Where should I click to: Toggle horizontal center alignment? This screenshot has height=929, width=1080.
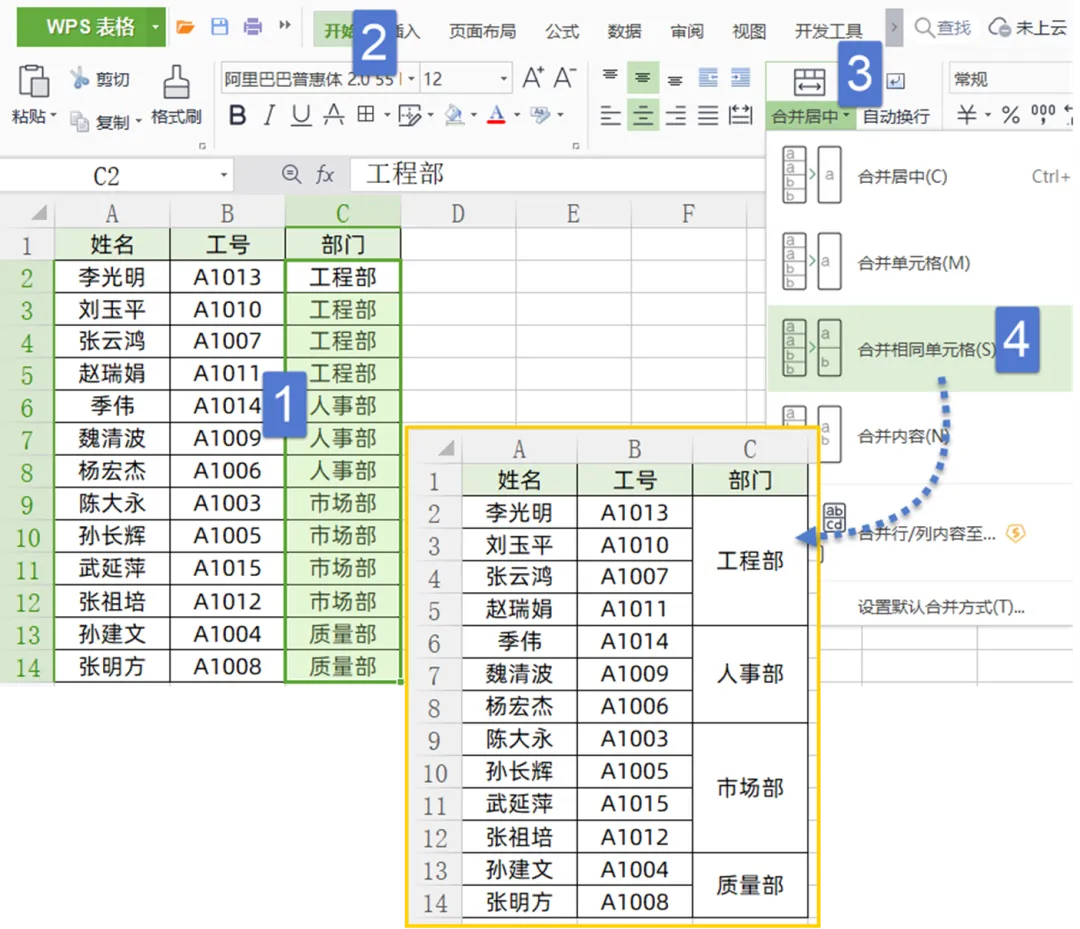pos(643,115)
